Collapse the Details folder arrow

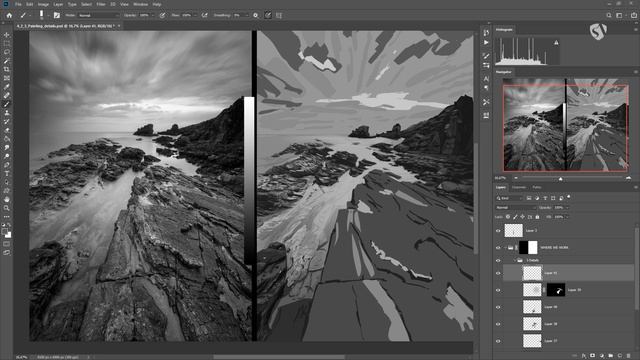[514, 260]
